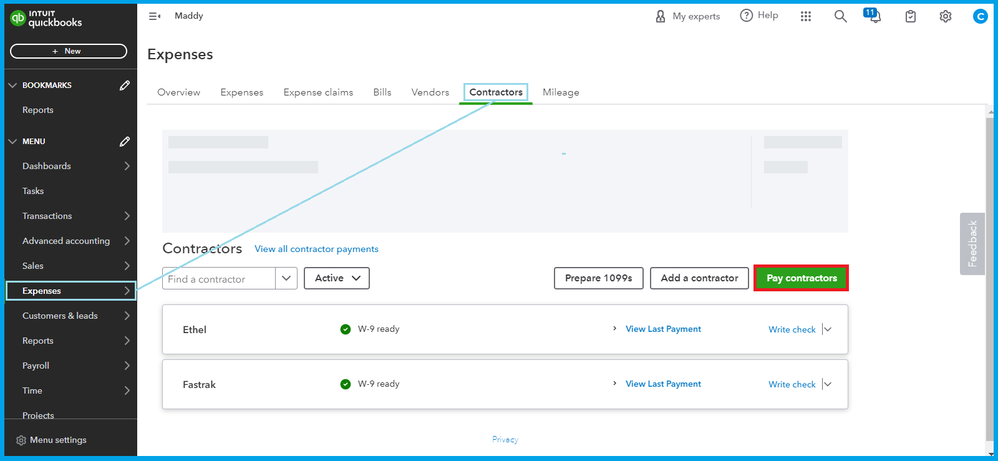
Task: Switch to the Mileage tab
Action: (560, 92)
